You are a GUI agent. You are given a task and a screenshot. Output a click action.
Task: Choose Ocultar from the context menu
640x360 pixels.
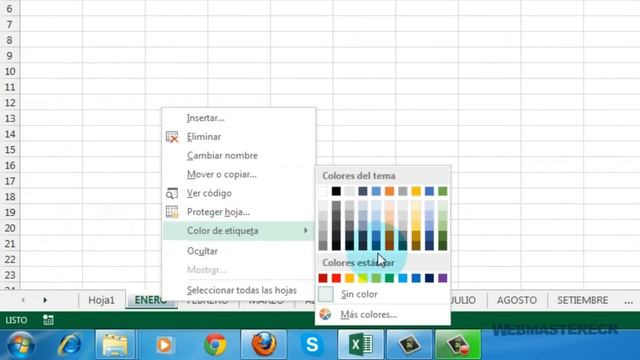202,251
